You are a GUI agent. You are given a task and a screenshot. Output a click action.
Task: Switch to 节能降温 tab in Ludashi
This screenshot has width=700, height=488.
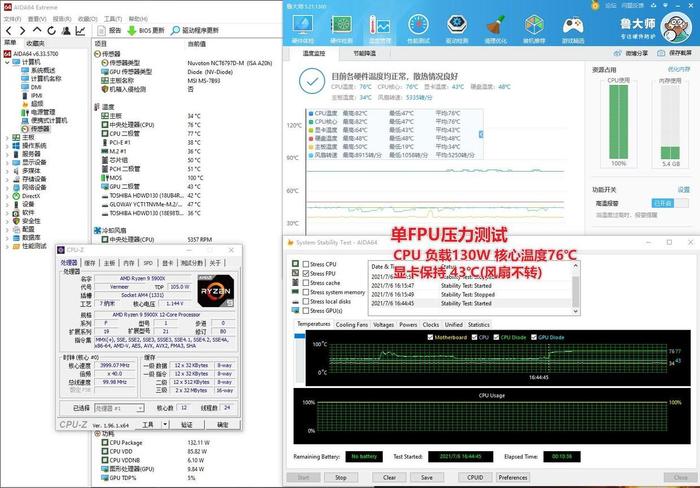(x=364, y=53)
